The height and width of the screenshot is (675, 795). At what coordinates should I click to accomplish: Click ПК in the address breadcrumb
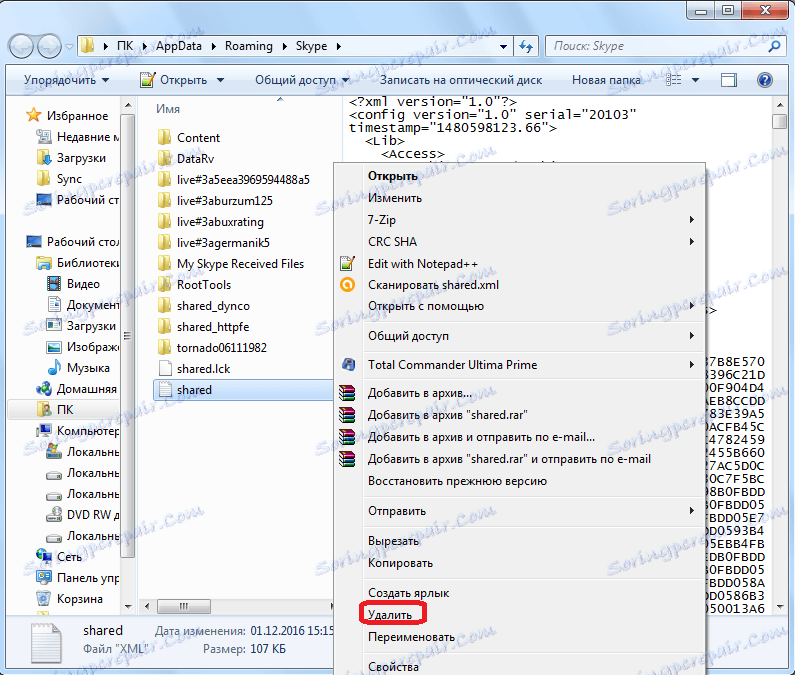pos(124,46)
